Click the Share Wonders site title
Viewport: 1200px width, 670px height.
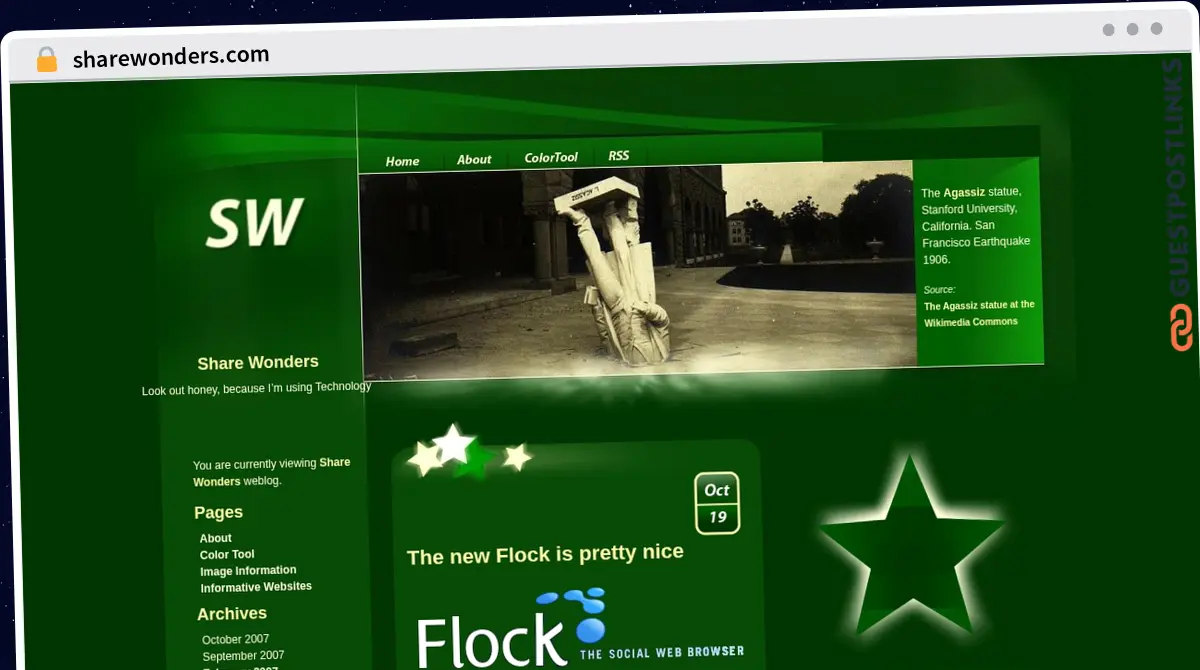click(258, 362)
